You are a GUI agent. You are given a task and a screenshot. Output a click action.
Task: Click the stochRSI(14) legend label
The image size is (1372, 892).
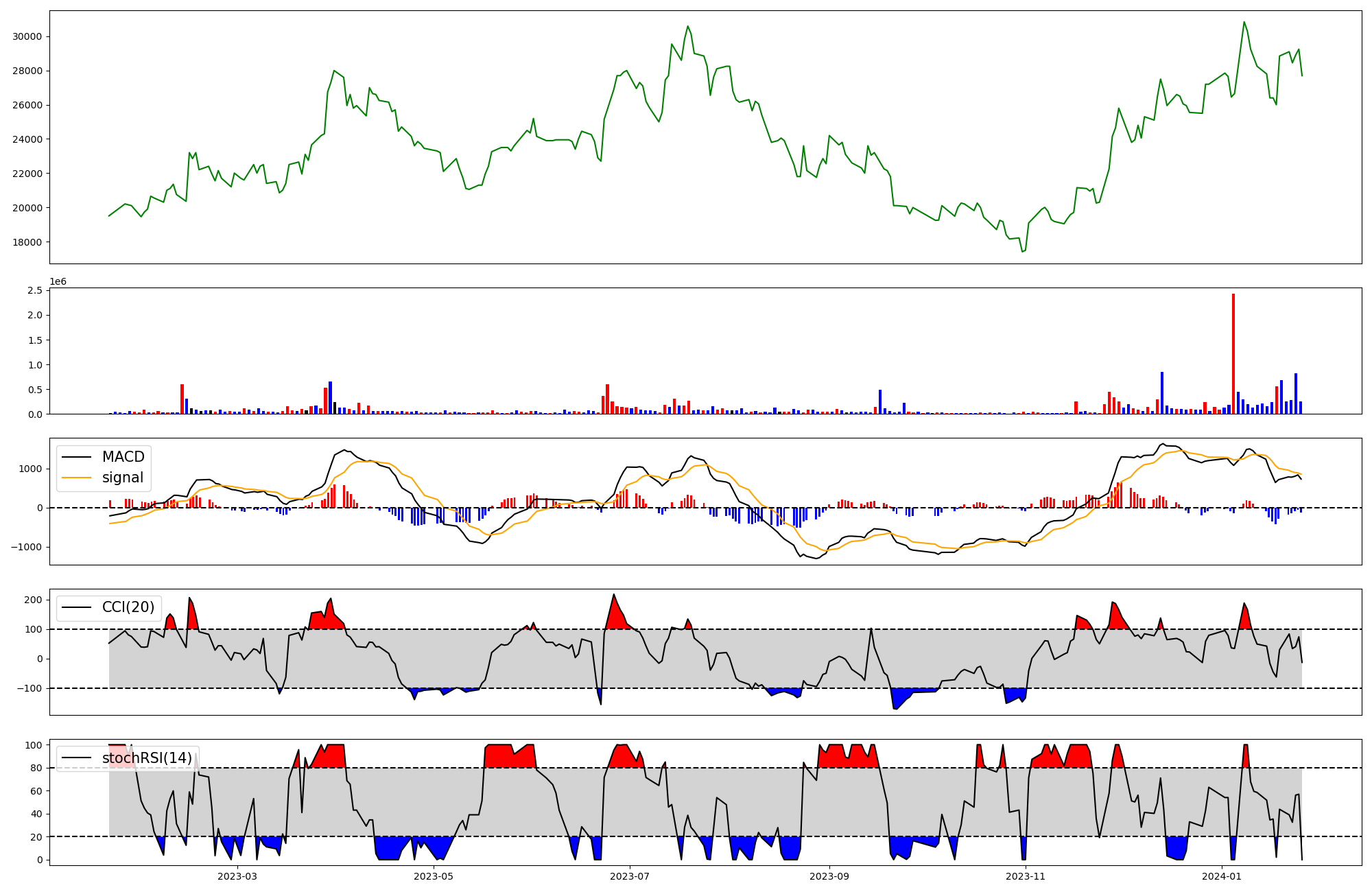(147, 758)
